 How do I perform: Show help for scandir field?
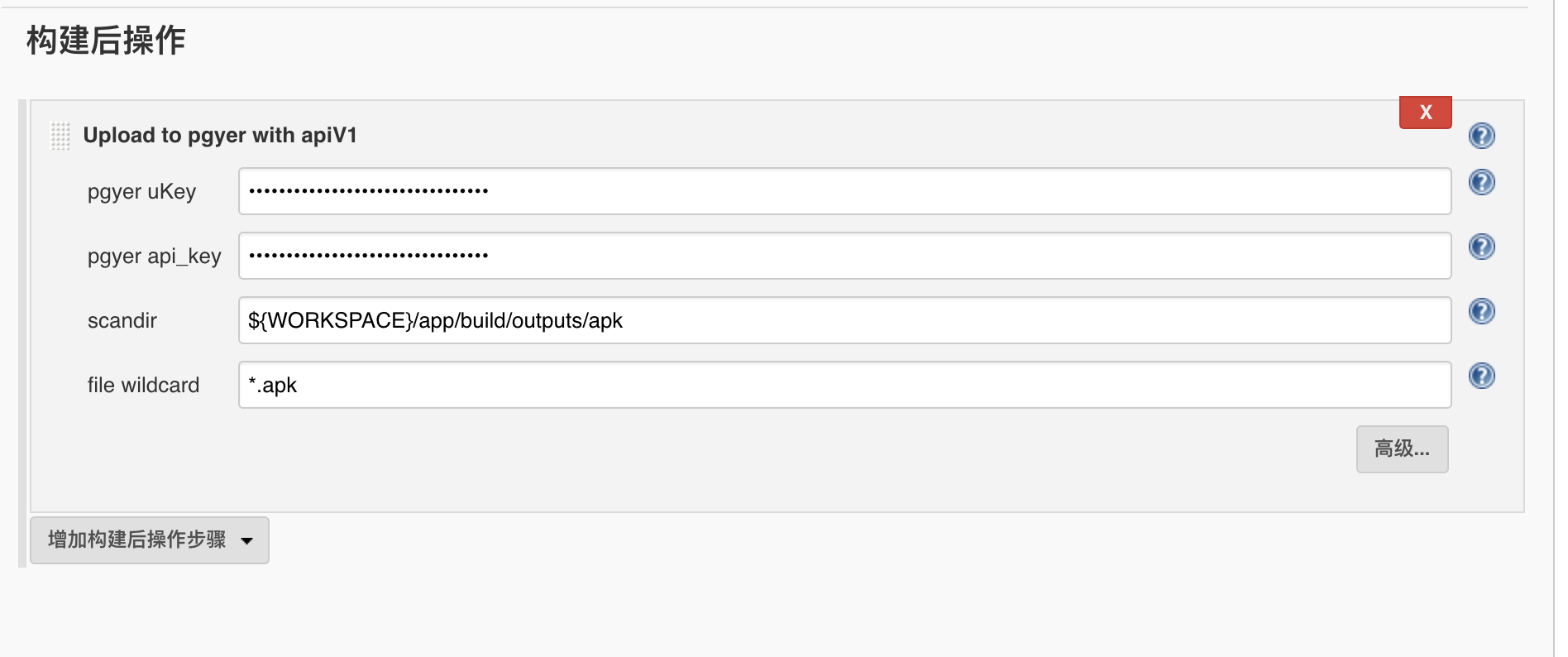[x=1481, y=311]
